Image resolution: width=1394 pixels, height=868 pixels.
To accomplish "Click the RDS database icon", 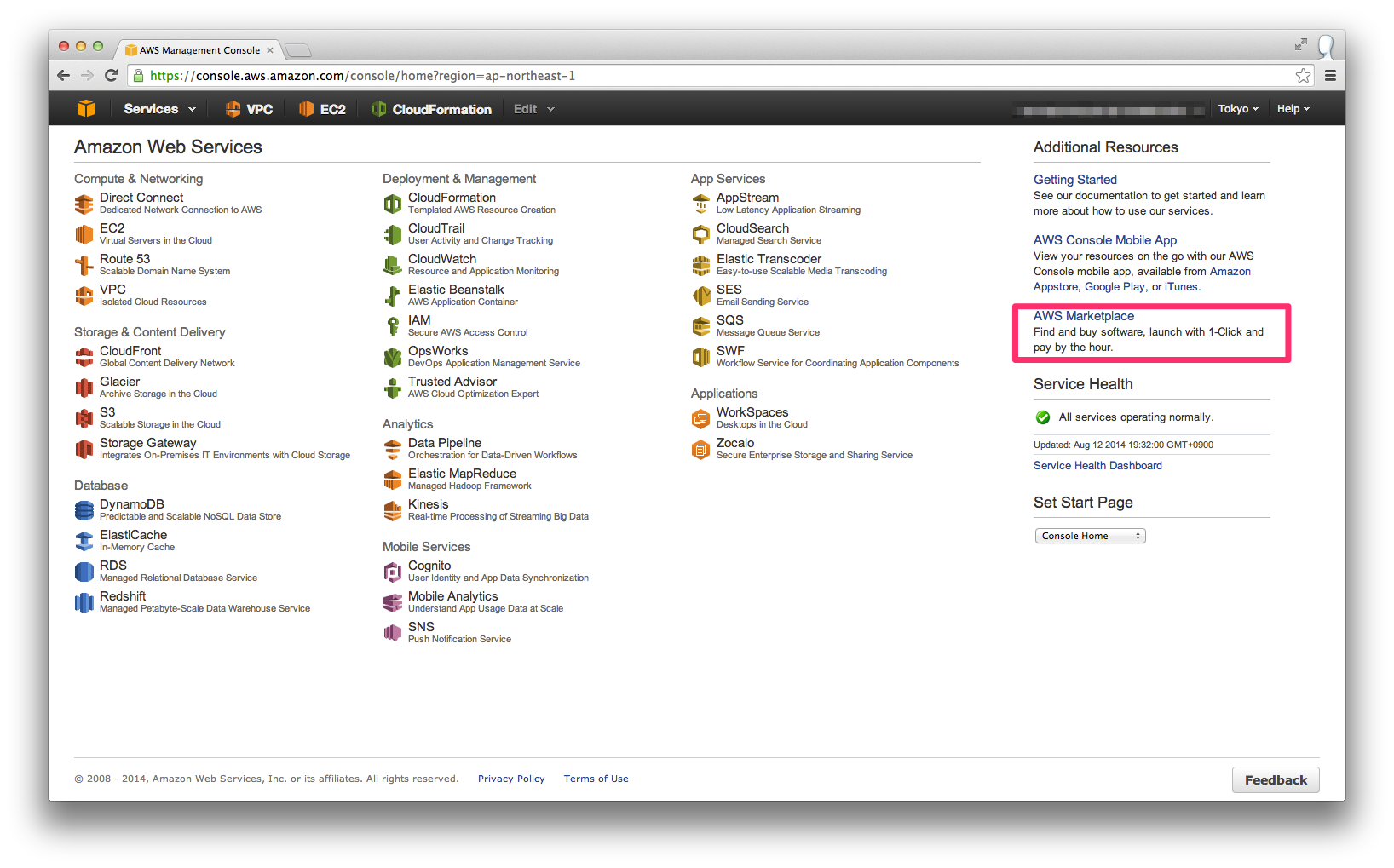I will [x=84, y=572].
